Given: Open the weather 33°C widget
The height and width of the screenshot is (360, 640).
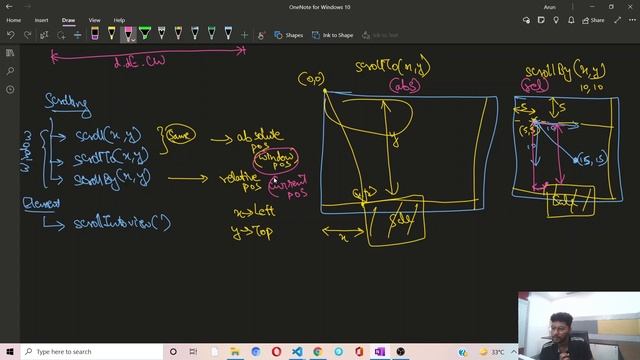Looking at the screenshot, I should 492,352.
